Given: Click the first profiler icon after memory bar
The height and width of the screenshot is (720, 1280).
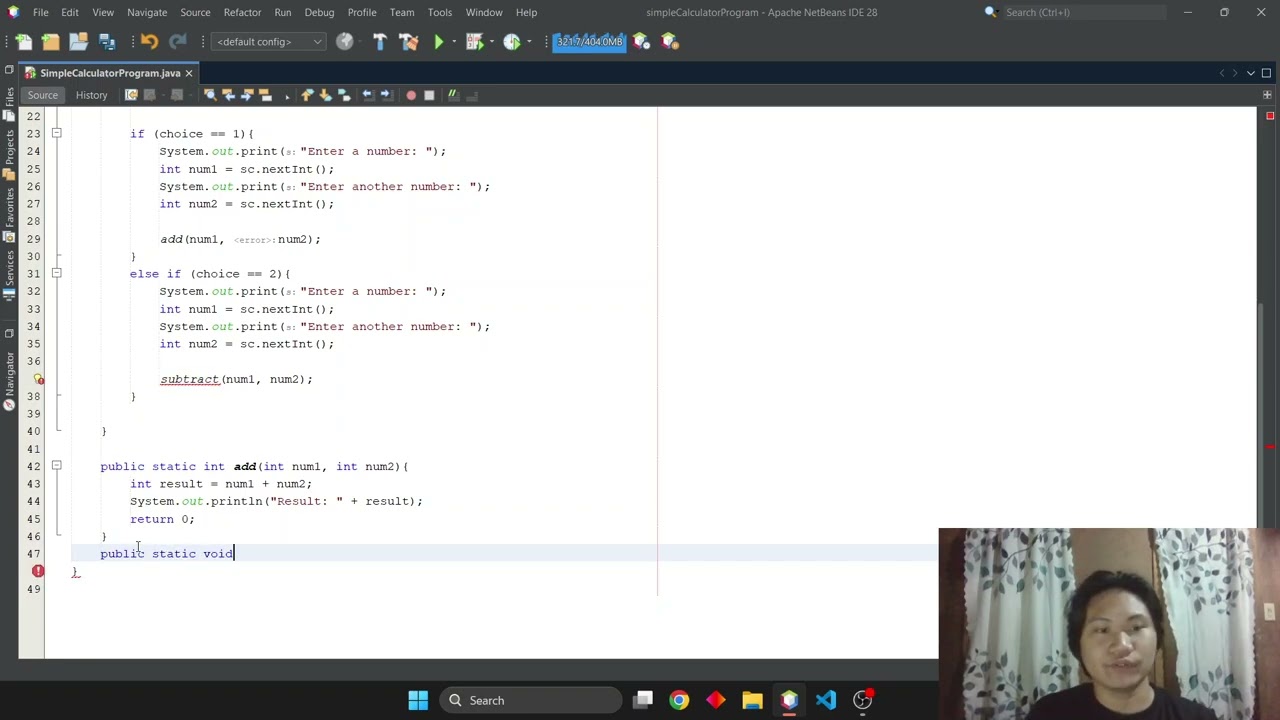Looking at the screenshot, I should [x=641, y=42].
